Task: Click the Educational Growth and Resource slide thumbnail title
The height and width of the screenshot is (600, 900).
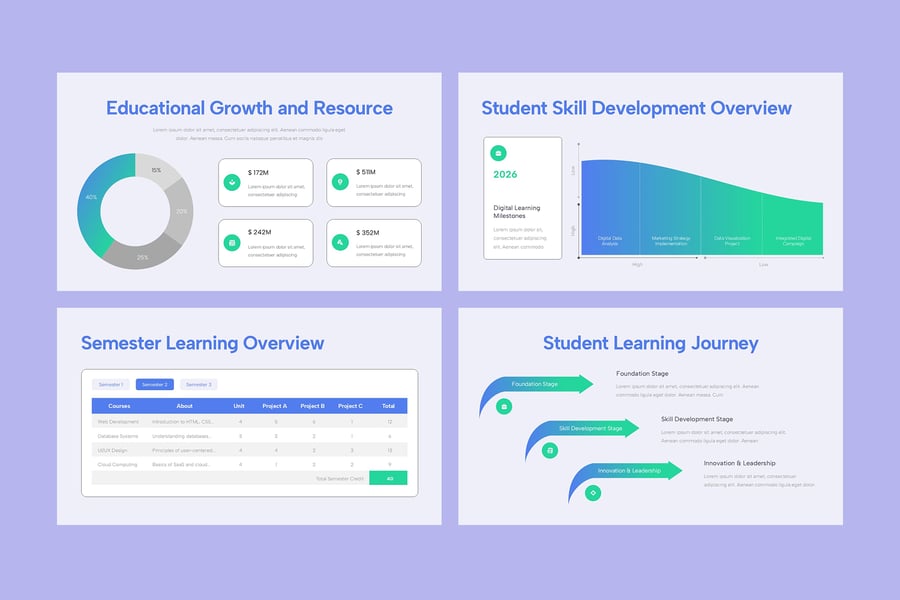Action: (x=249, y=108)
